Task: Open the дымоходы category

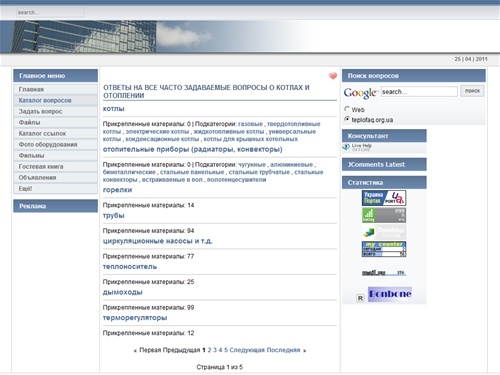Action: (122, 292)
